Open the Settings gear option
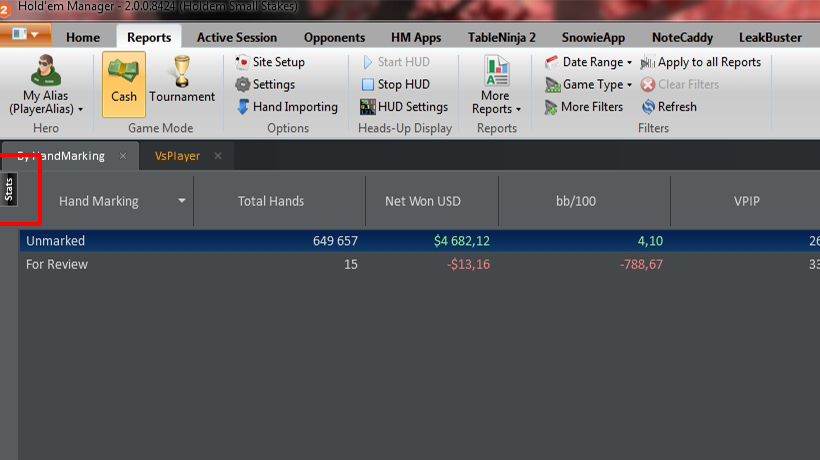Viewport: 820px width, 460px height. [x=265, y=84]
